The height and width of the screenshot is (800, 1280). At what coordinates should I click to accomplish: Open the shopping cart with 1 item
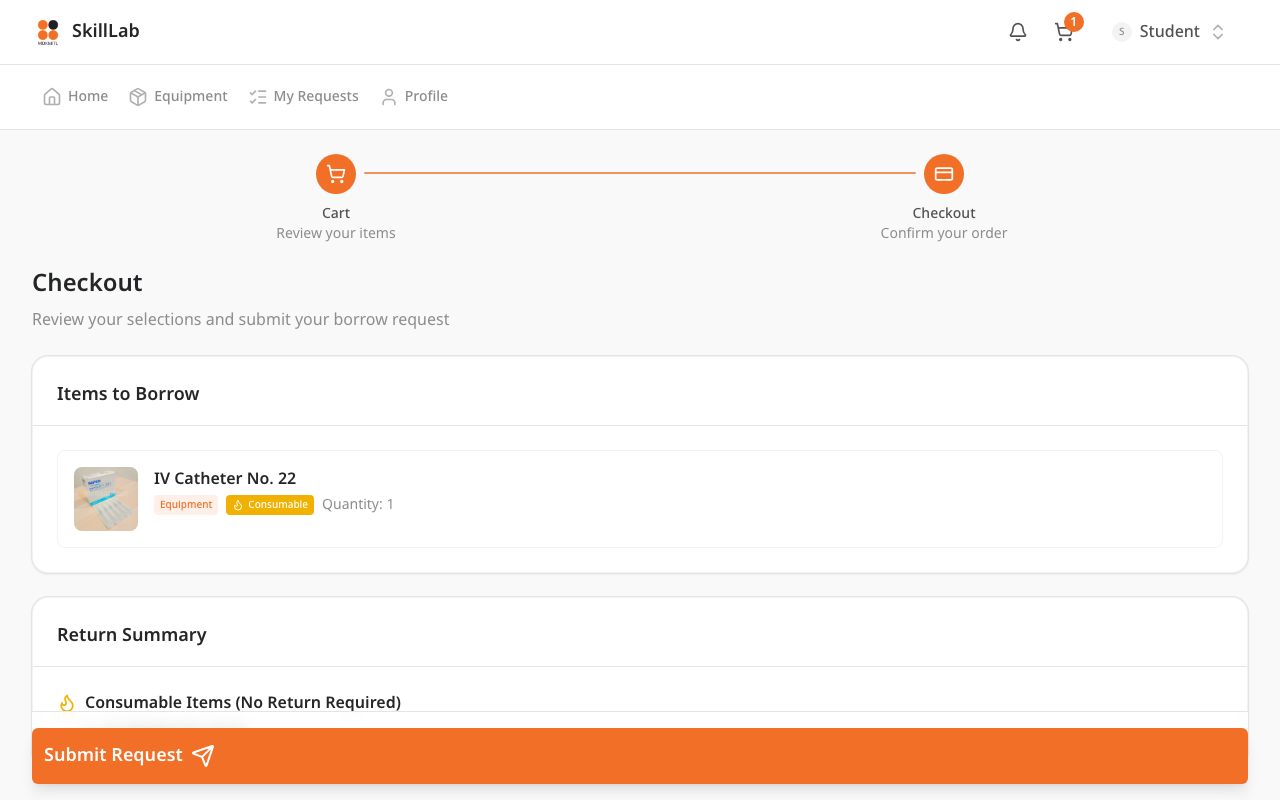[1064, 32]
